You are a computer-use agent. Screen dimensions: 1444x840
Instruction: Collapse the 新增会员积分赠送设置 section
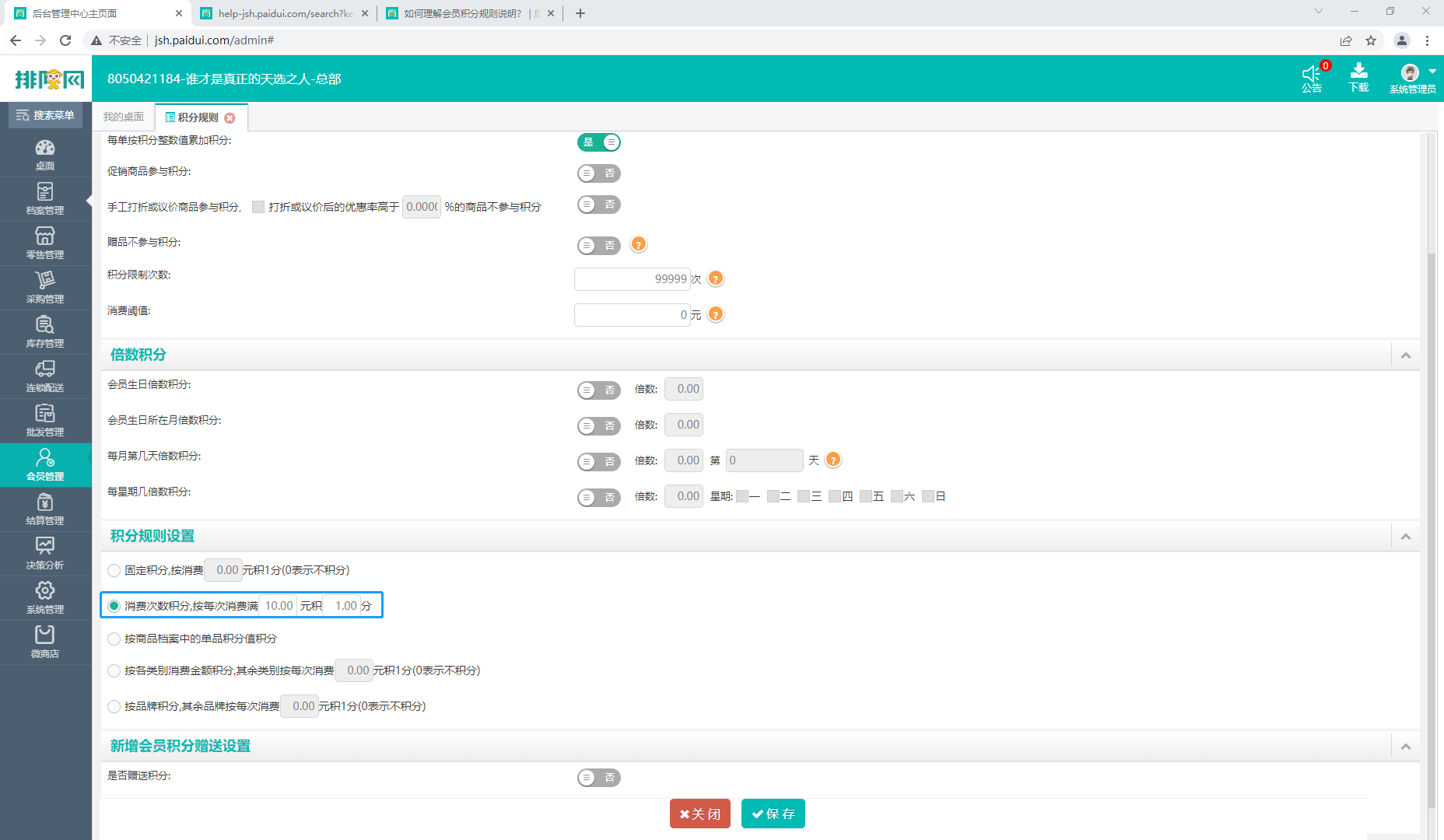1406,747
